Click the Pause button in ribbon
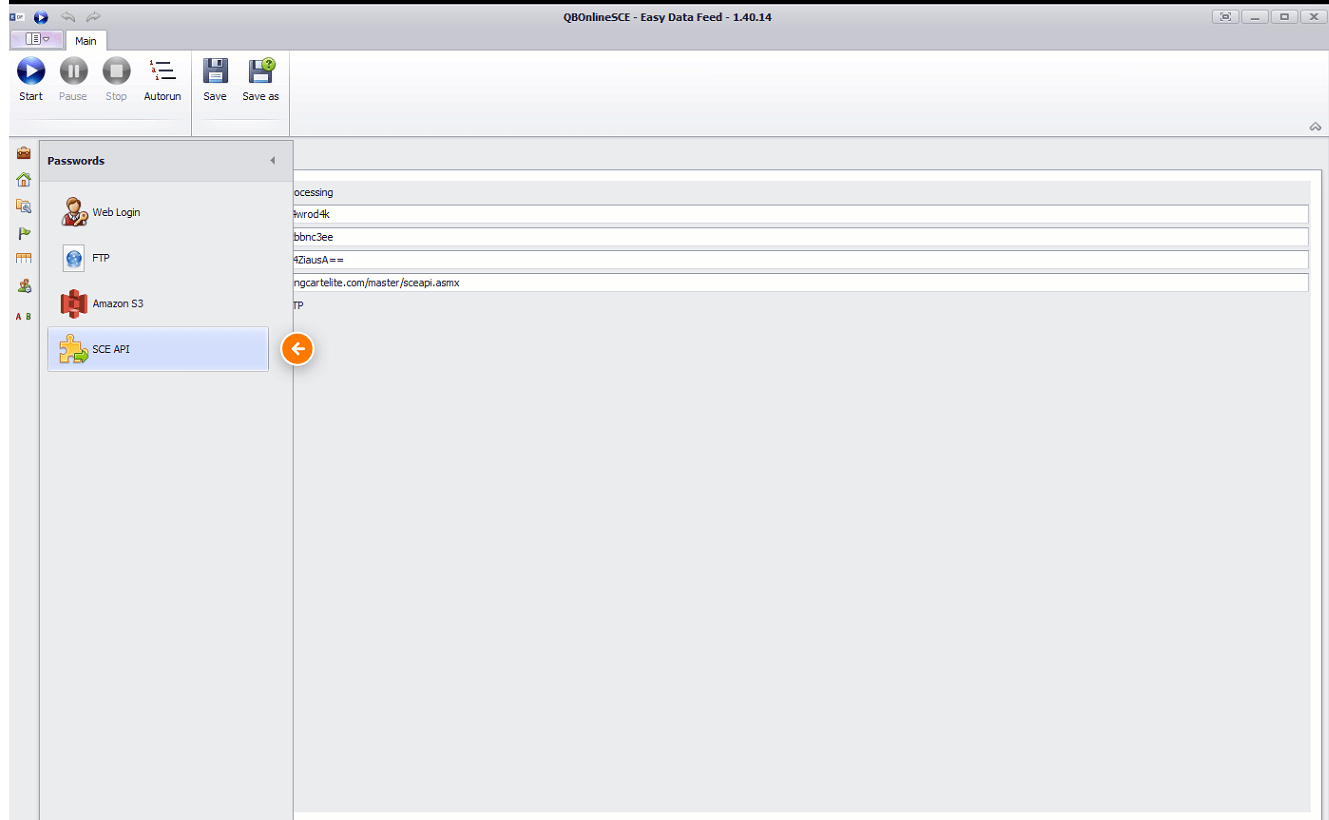Image resolution: width=1329 pixels, height=820 pixels. point(73,80)
